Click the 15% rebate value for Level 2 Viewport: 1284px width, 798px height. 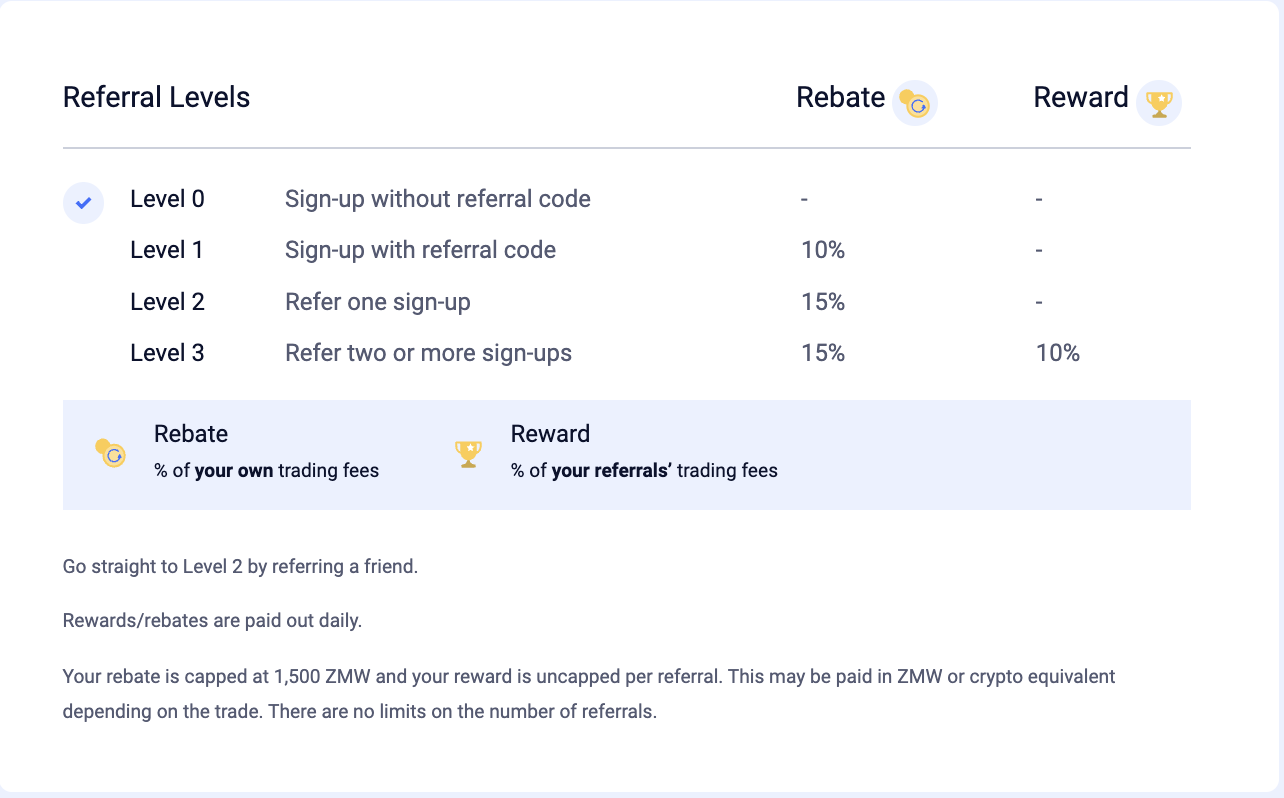coord(823,302)
